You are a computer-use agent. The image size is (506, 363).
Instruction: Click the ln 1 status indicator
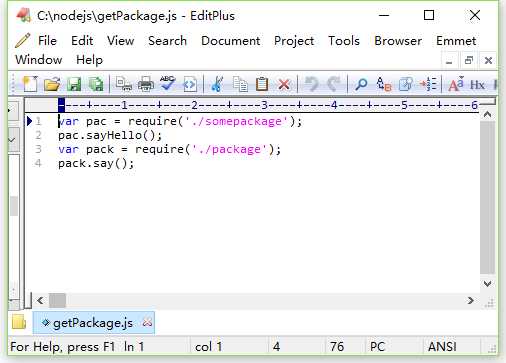(x=134, y=347)
